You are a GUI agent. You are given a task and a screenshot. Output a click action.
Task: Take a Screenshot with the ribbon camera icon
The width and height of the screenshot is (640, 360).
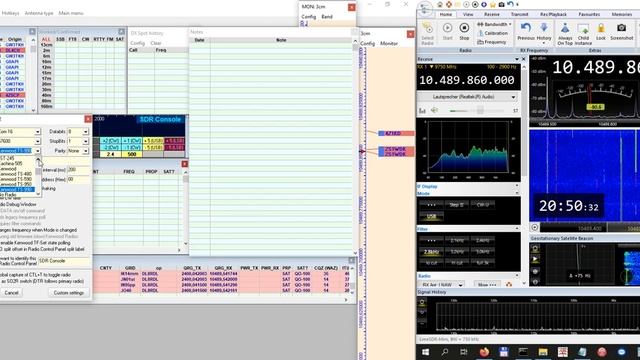pos(622,31)
